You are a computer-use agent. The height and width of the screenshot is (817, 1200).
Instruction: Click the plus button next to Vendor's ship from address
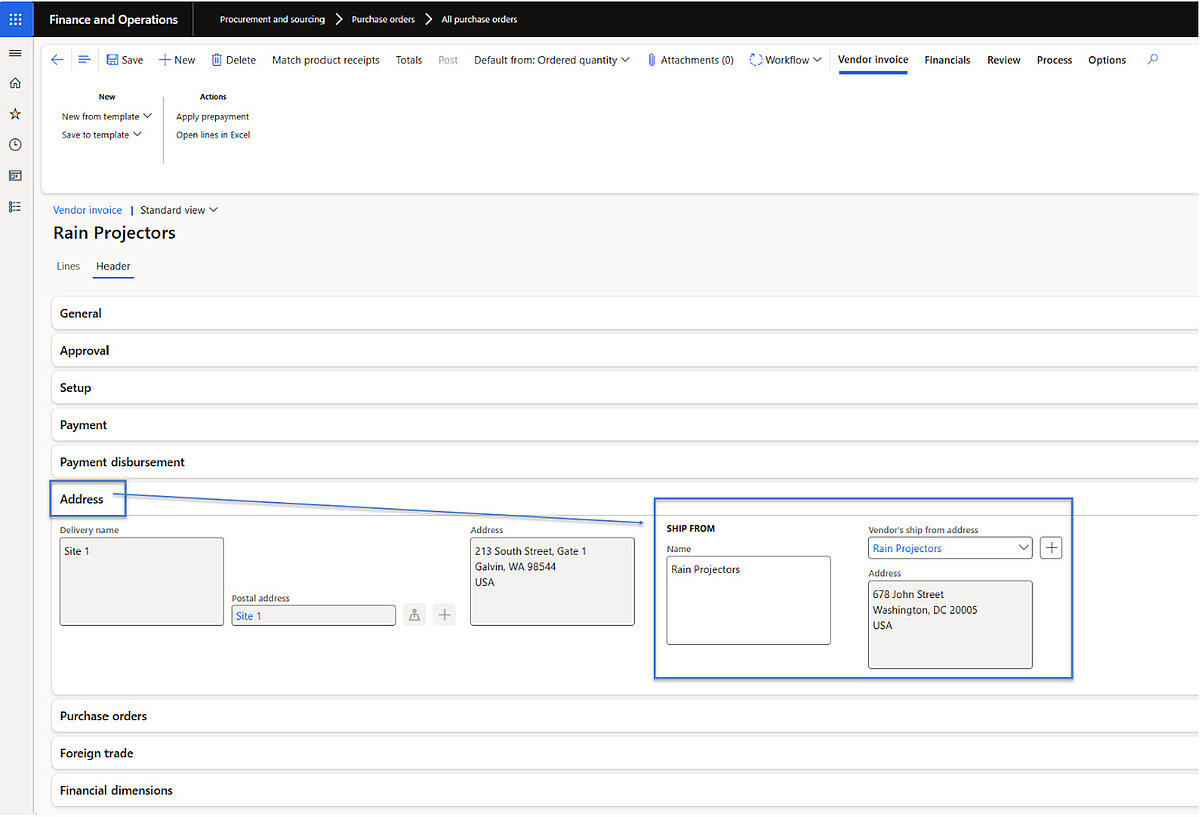coord(1051,548)
